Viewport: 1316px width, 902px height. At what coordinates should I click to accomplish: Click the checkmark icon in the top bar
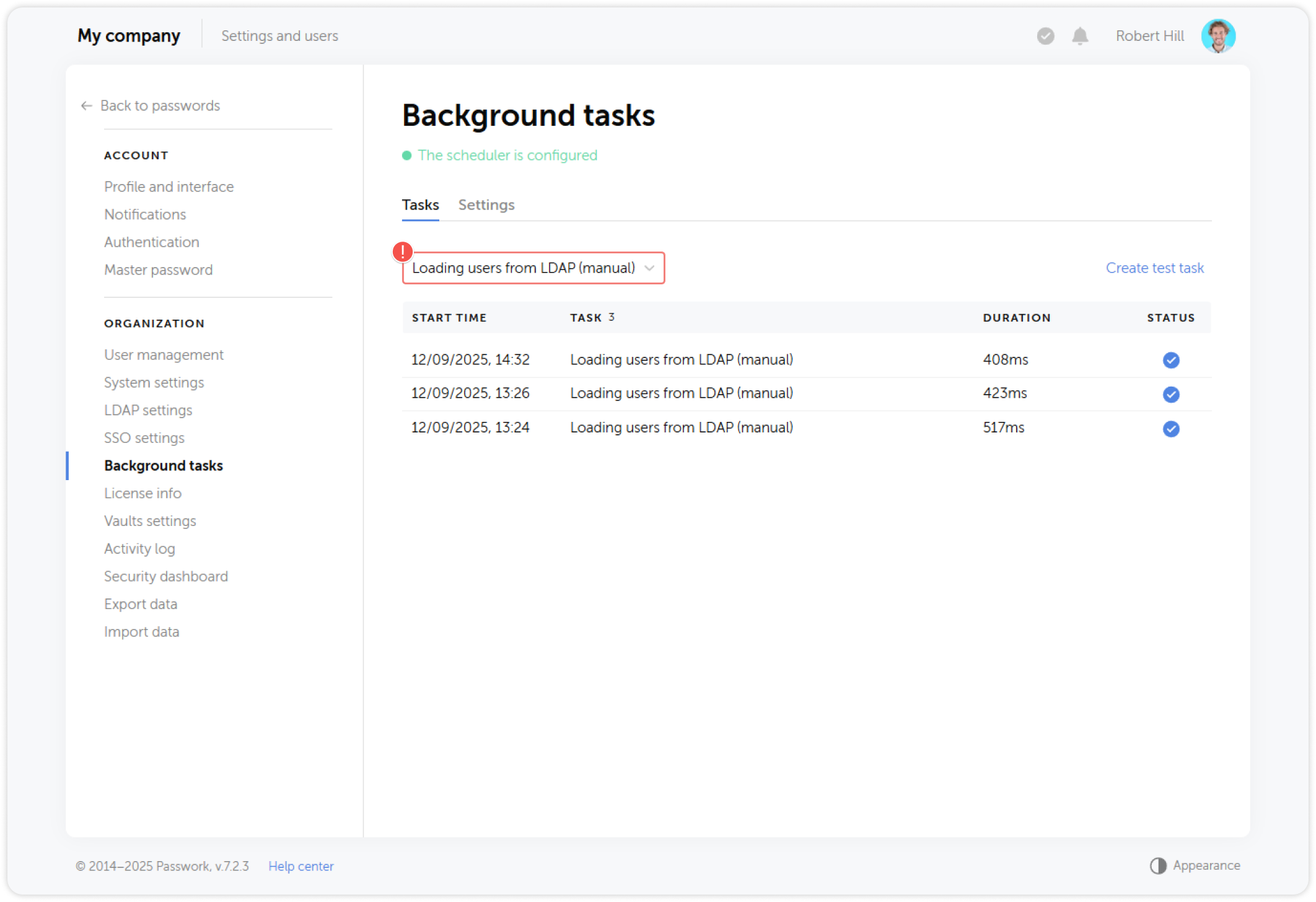point(1045,36)
